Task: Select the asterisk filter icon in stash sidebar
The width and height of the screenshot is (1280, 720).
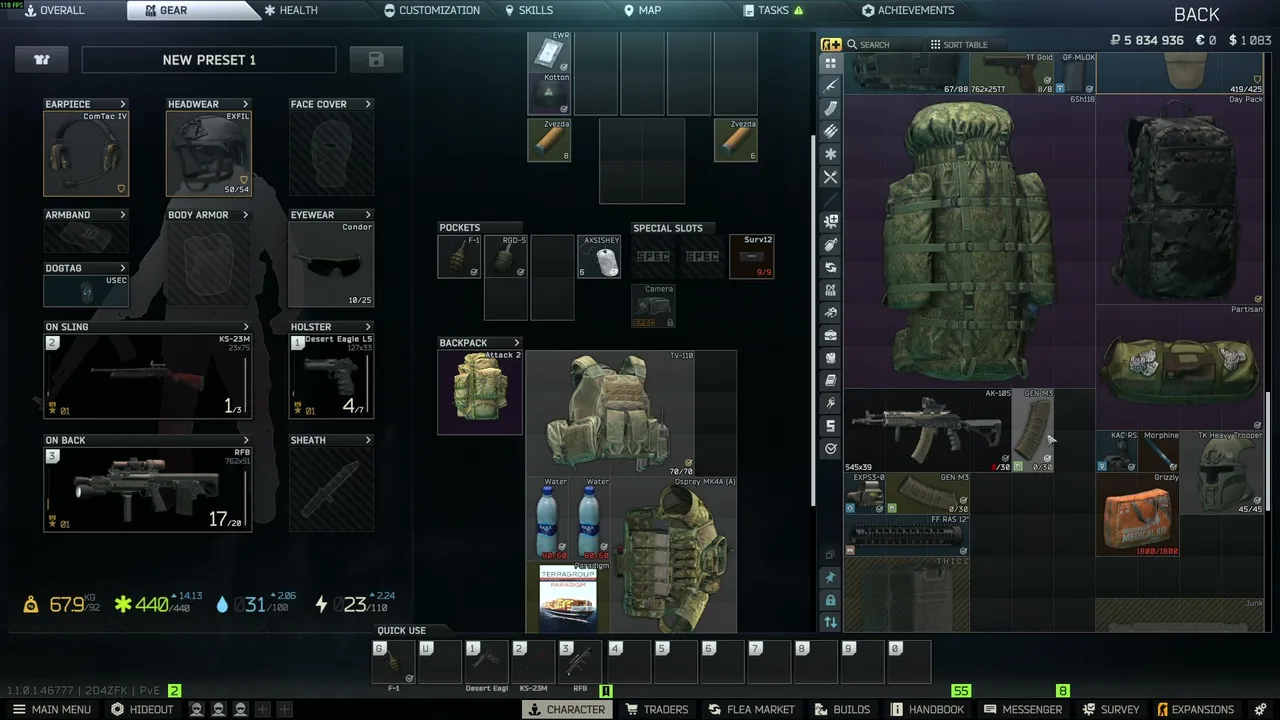Action: 831,154
